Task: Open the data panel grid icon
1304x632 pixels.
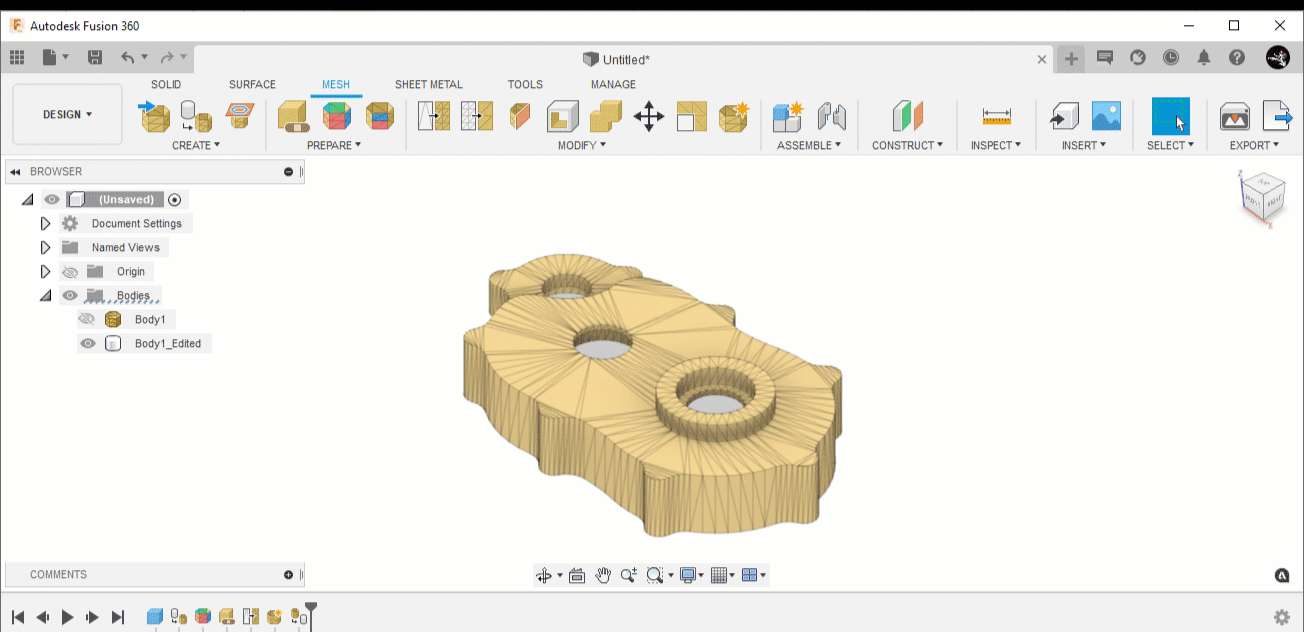Action: (x=16, y=58)
